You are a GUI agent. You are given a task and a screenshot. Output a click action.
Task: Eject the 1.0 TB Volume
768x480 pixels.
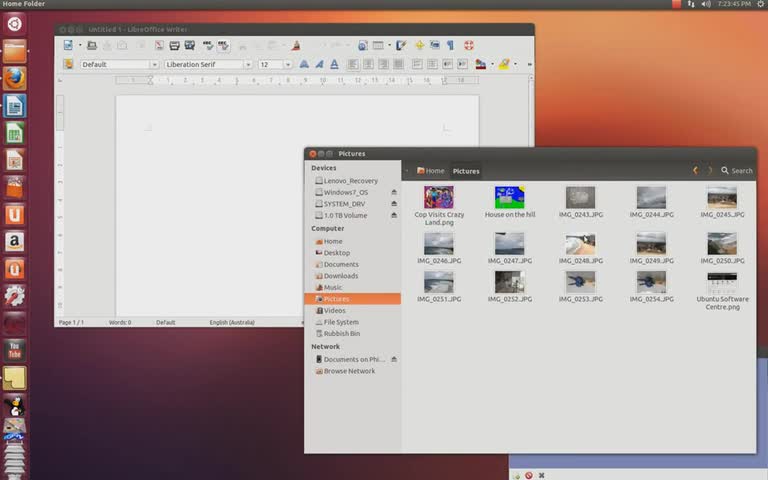coord(394,215)
